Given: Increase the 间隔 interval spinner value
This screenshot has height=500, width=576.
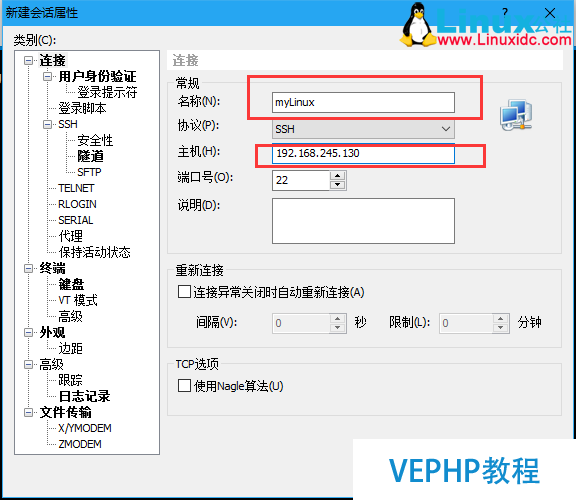Looking at the screenshot, I should (338, 319).
